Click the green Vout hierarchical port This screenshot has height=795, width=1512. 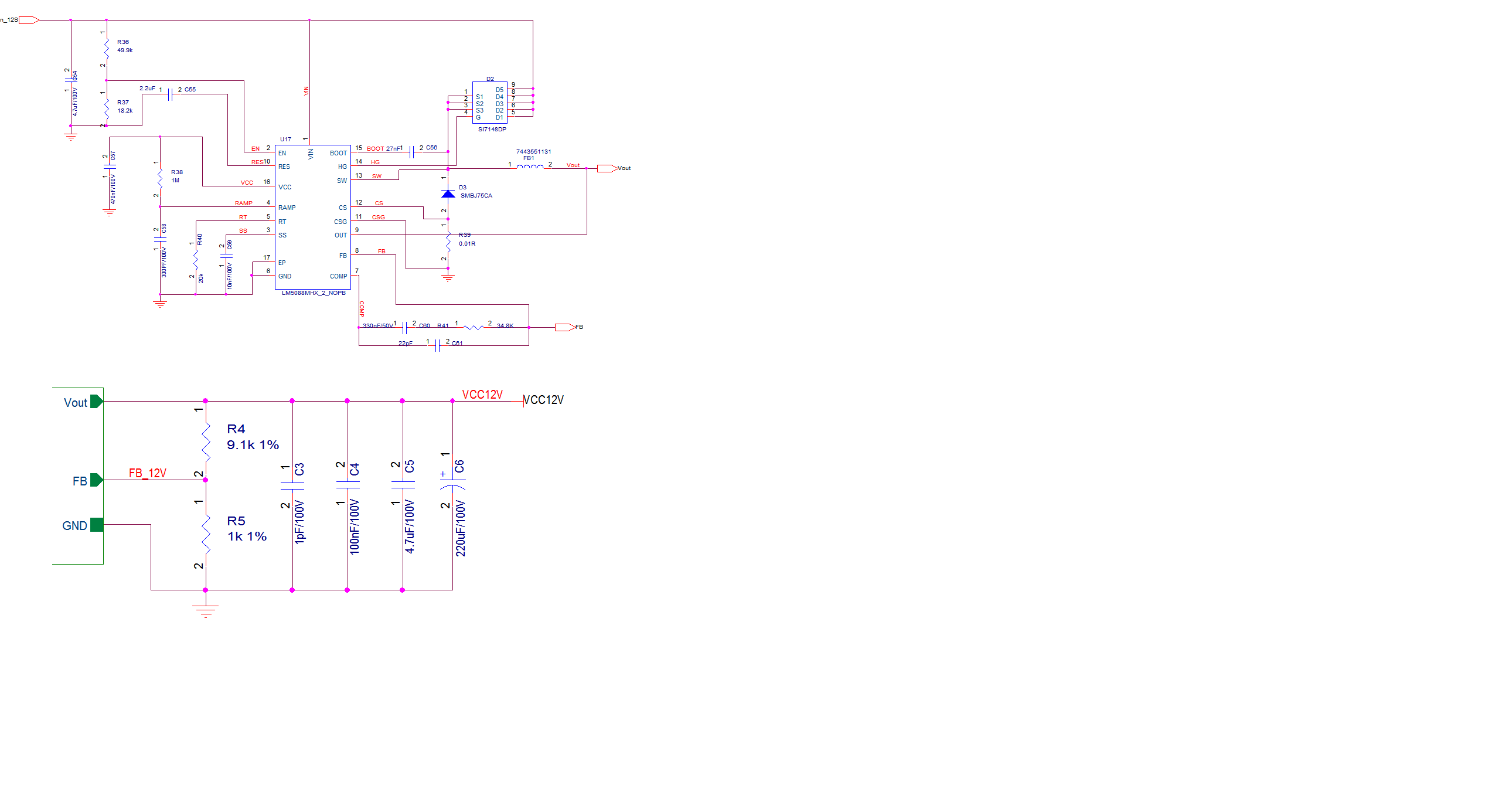97,402
